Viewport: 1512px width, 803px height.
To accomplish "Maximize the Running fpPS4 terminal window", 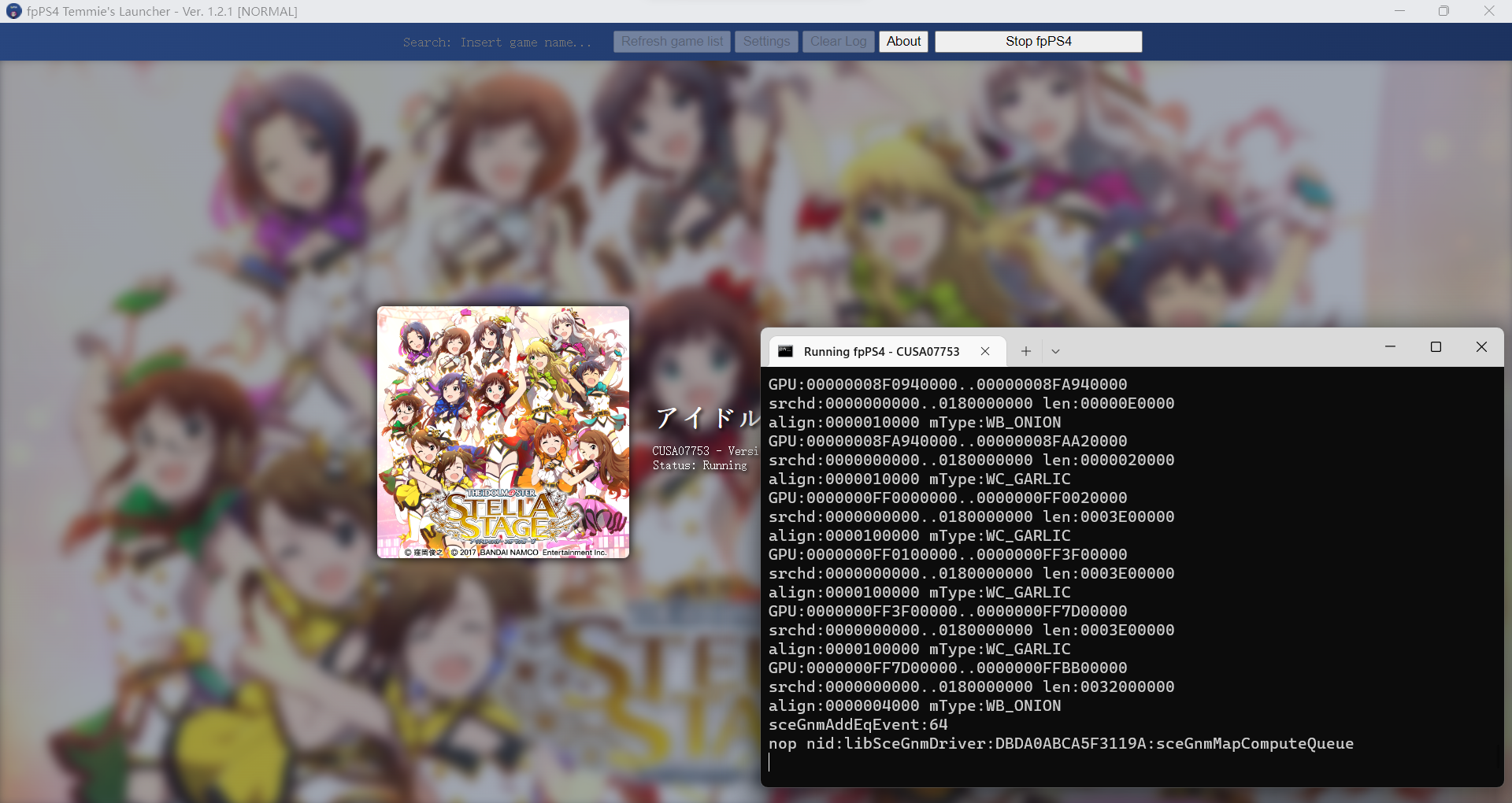I will click(1436, 346).
